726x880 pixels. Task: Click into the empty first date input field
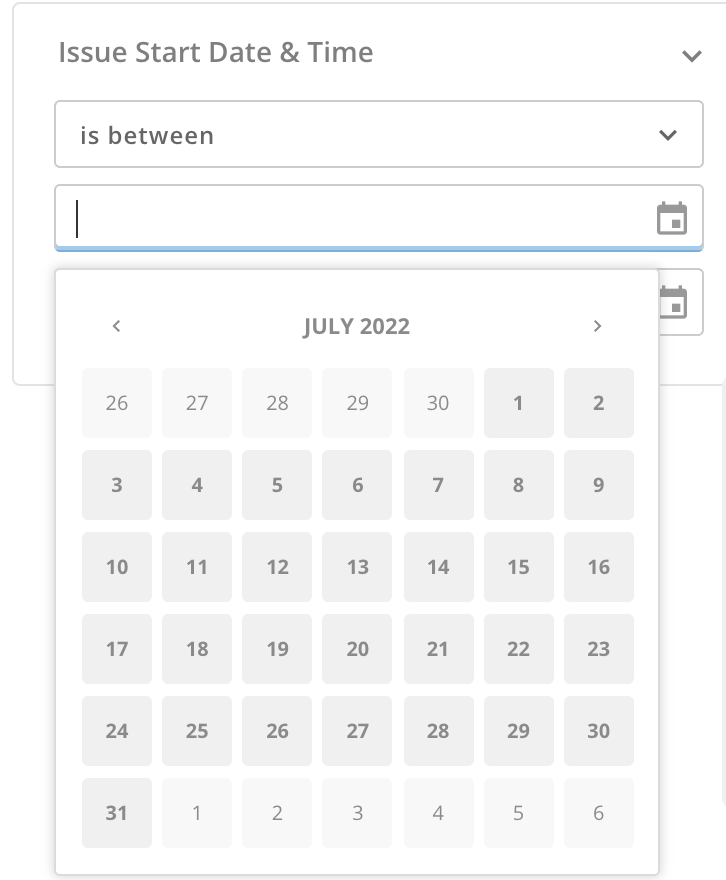tap(300, 218)
